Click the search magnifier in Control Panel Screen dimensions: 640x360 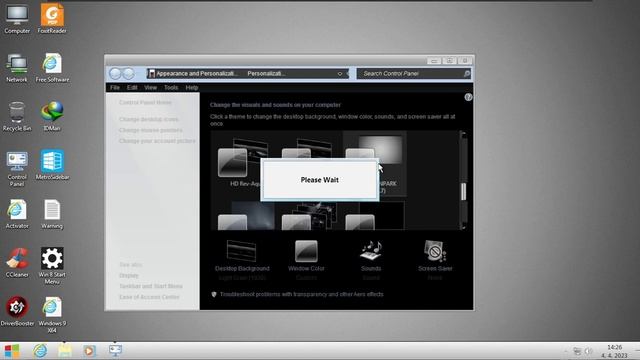point(467,73)
